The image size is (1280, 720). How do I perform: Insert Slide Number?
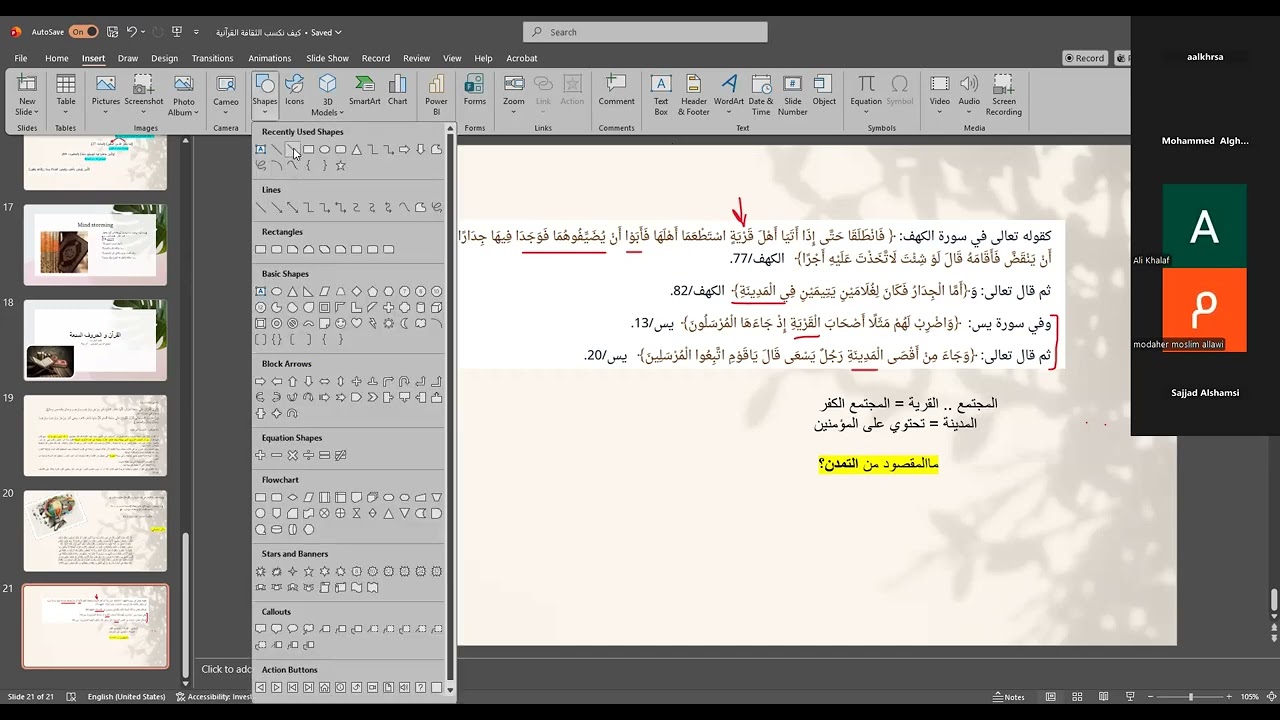coord(793,95)
